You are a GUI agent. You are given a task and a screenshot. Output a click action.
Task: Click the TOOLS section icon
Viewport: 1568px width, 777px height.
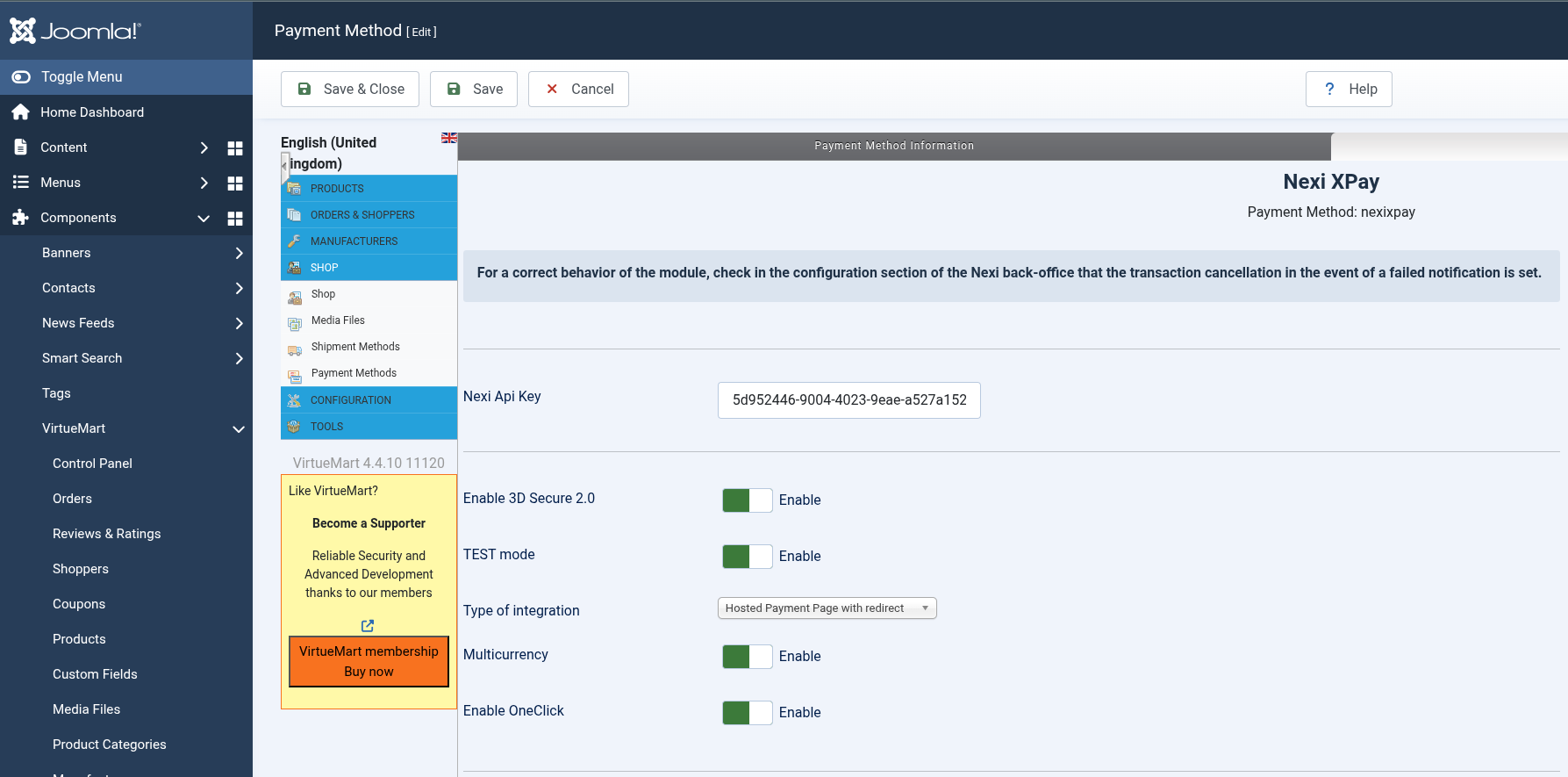[294, 427]
